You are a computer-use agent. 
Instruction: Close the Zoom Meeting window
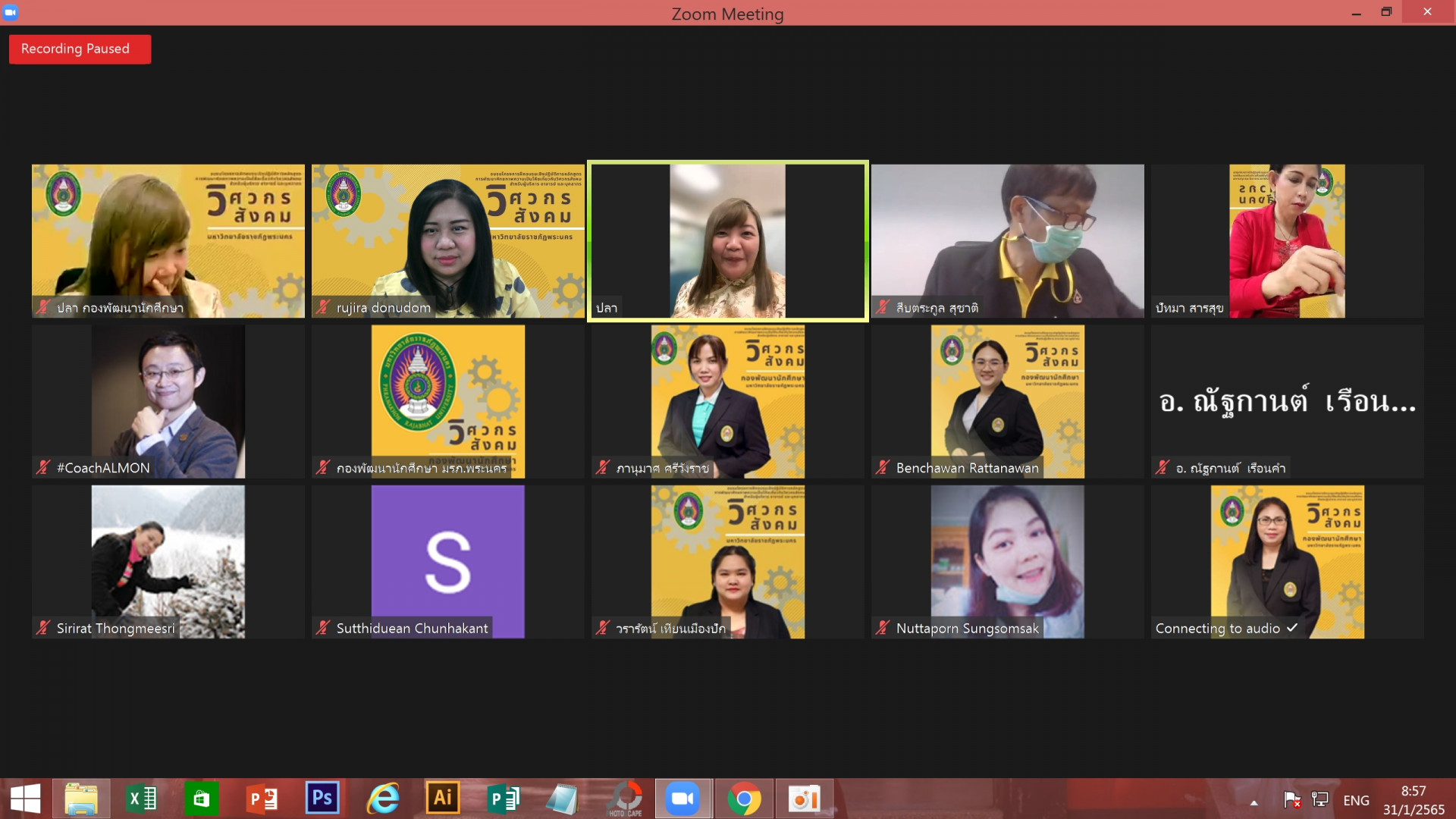(1428, 12)
